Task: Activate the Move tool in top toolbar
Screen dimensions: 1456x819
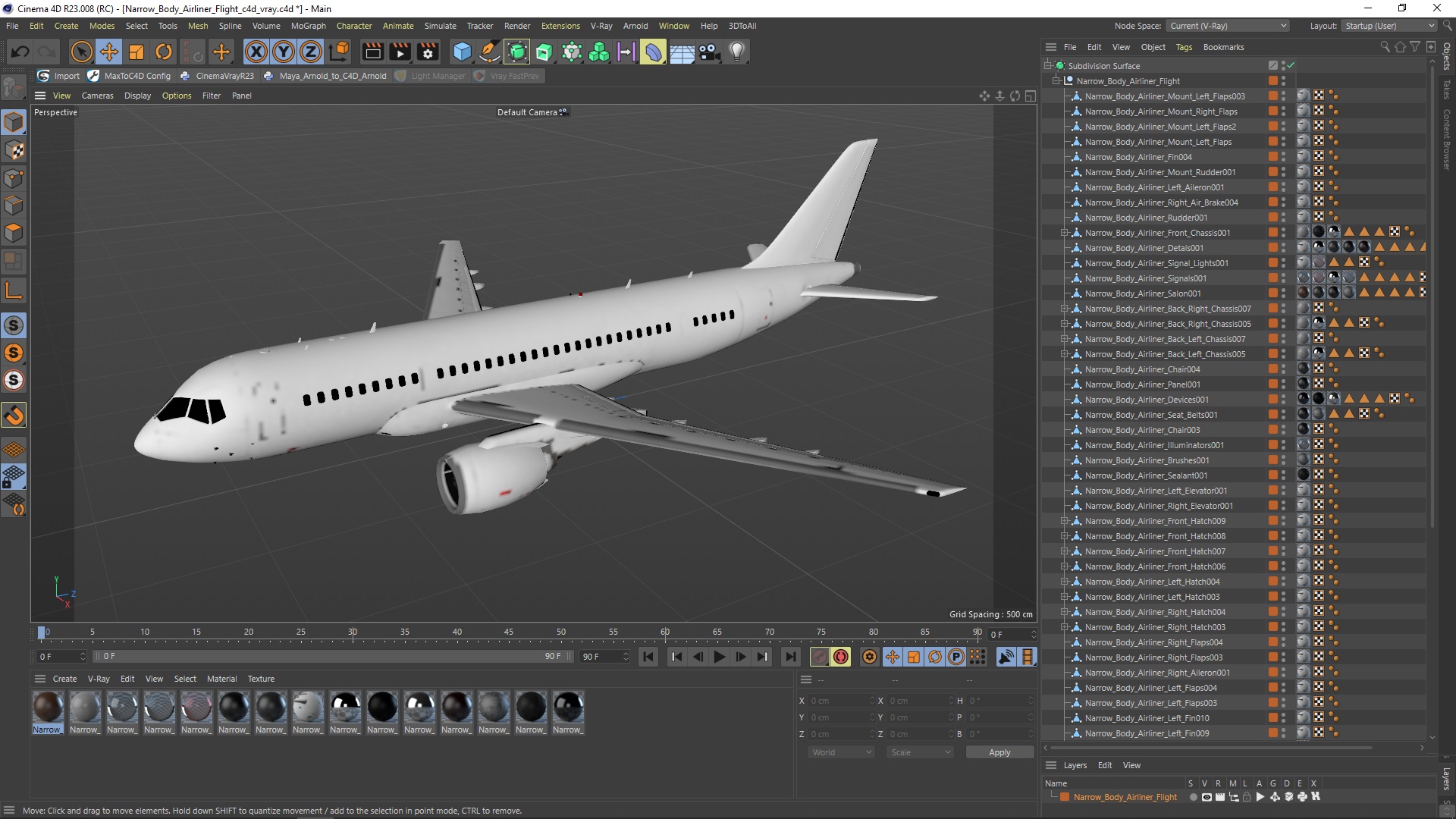Action: click(109, 52)
